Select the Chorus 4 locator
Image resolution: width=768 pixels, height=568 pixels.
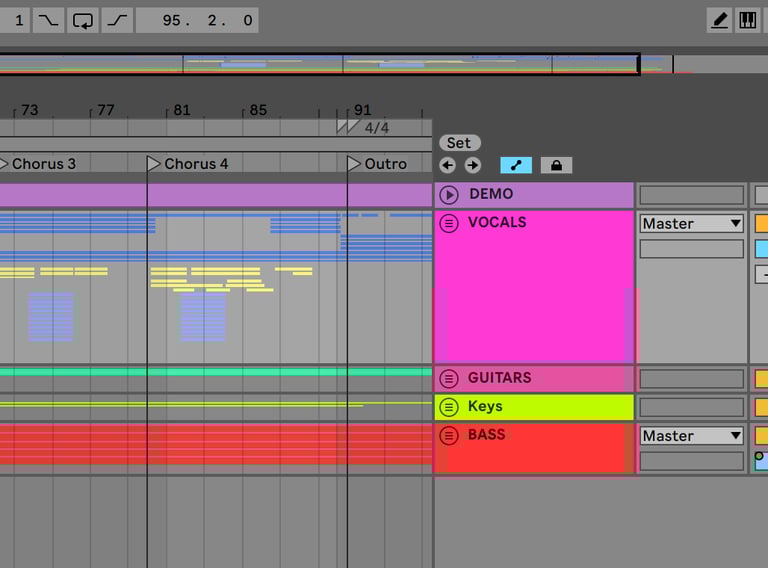(188, 164)
